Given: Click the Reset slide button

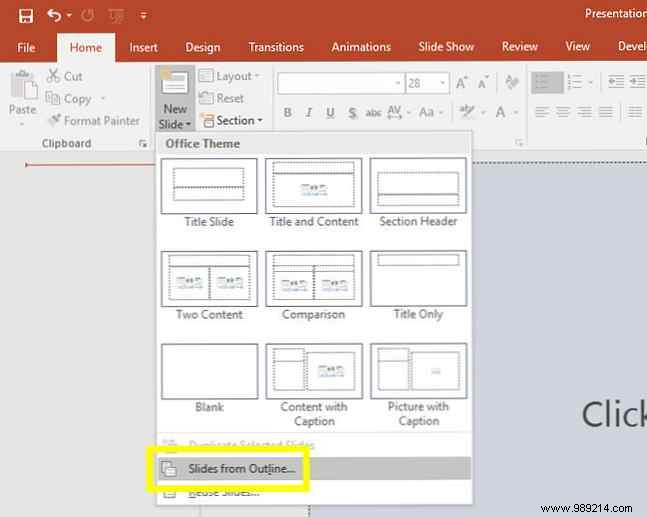Looking at the screenshot, I should pos(222,98).
